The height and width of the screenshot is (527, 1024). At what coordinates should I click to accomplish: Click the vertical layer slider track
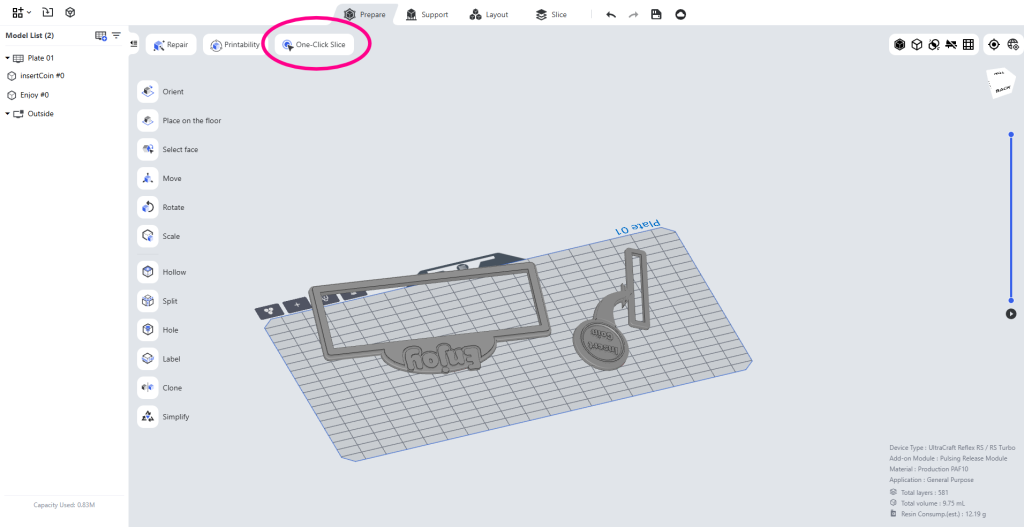click(x=1011, y=220)
